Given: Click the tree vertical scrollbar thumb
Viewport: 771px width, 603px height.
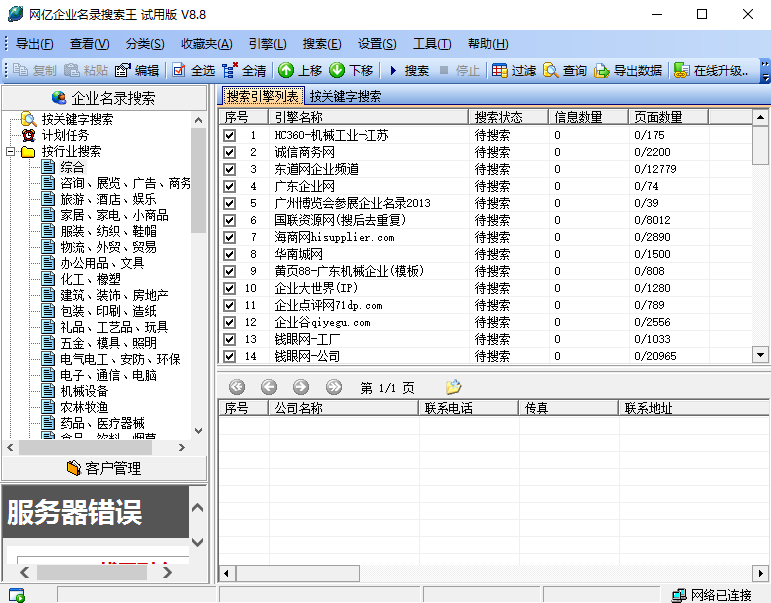Looking at the screenshot, I should click(x=198, y=180).
